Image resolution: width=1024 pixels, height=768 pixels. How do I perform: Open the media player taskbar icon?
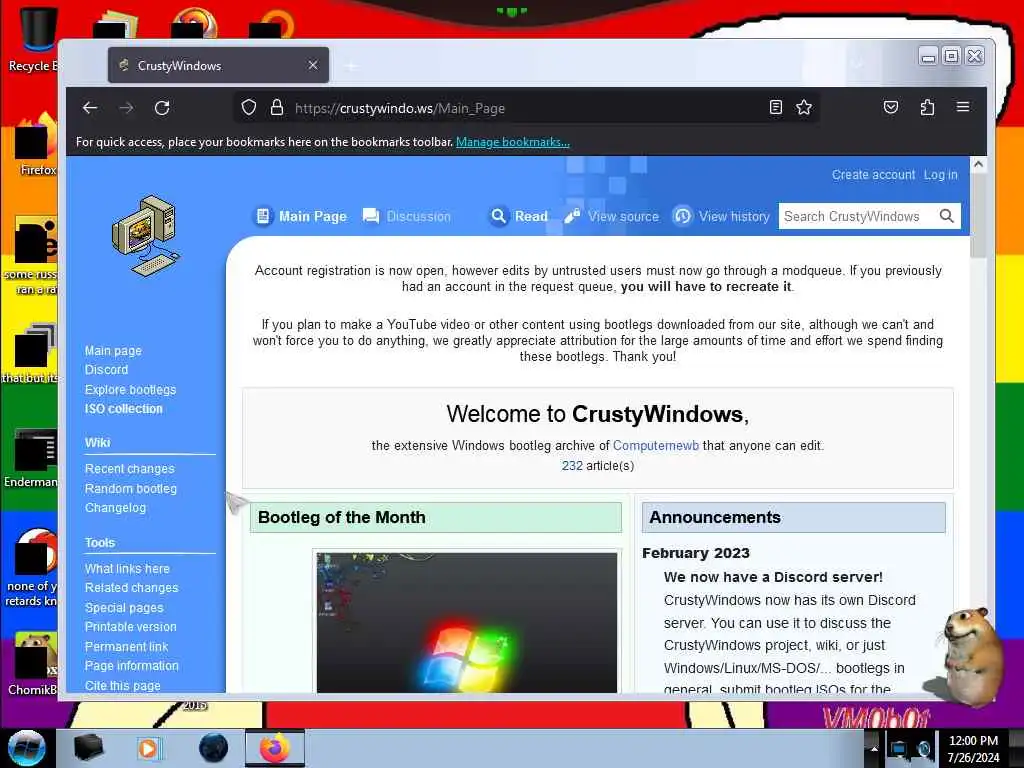point(148,748)
